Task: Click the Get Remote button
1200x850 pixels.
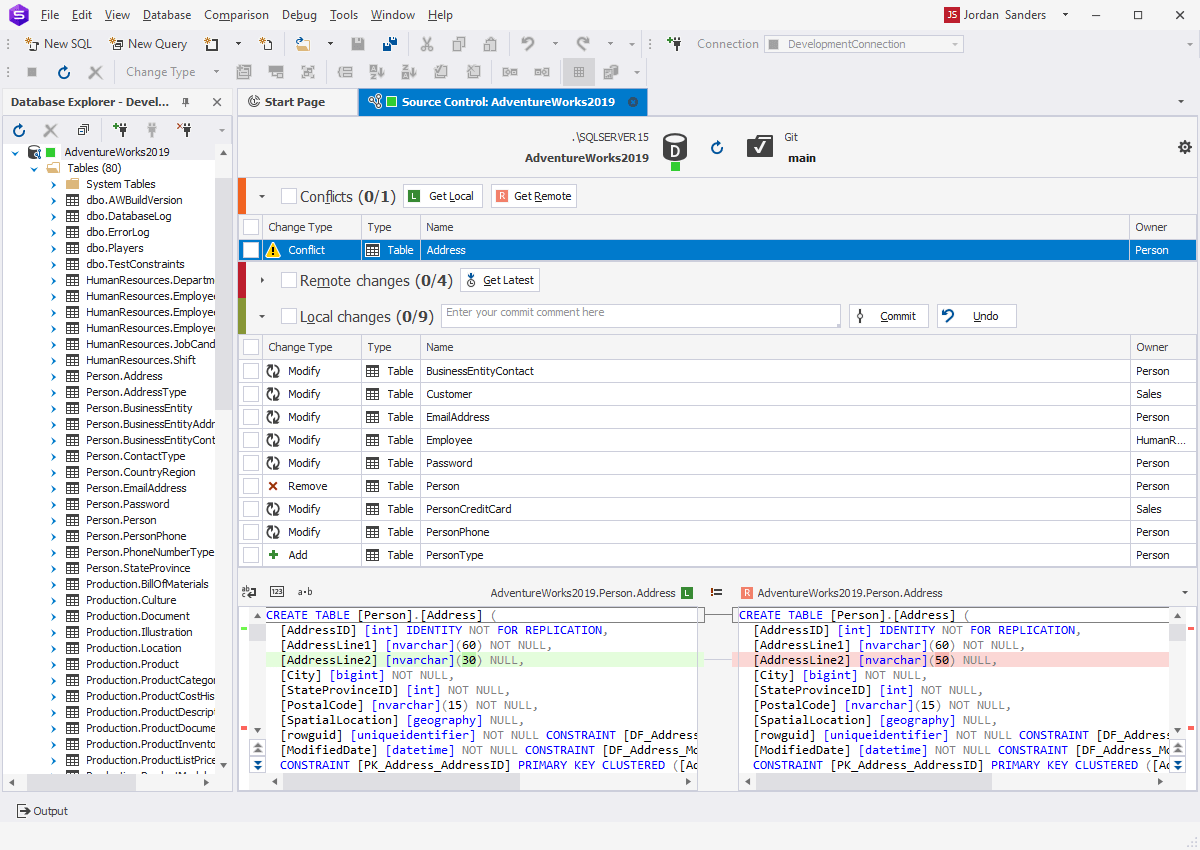Action: click(x=533, y=195)
